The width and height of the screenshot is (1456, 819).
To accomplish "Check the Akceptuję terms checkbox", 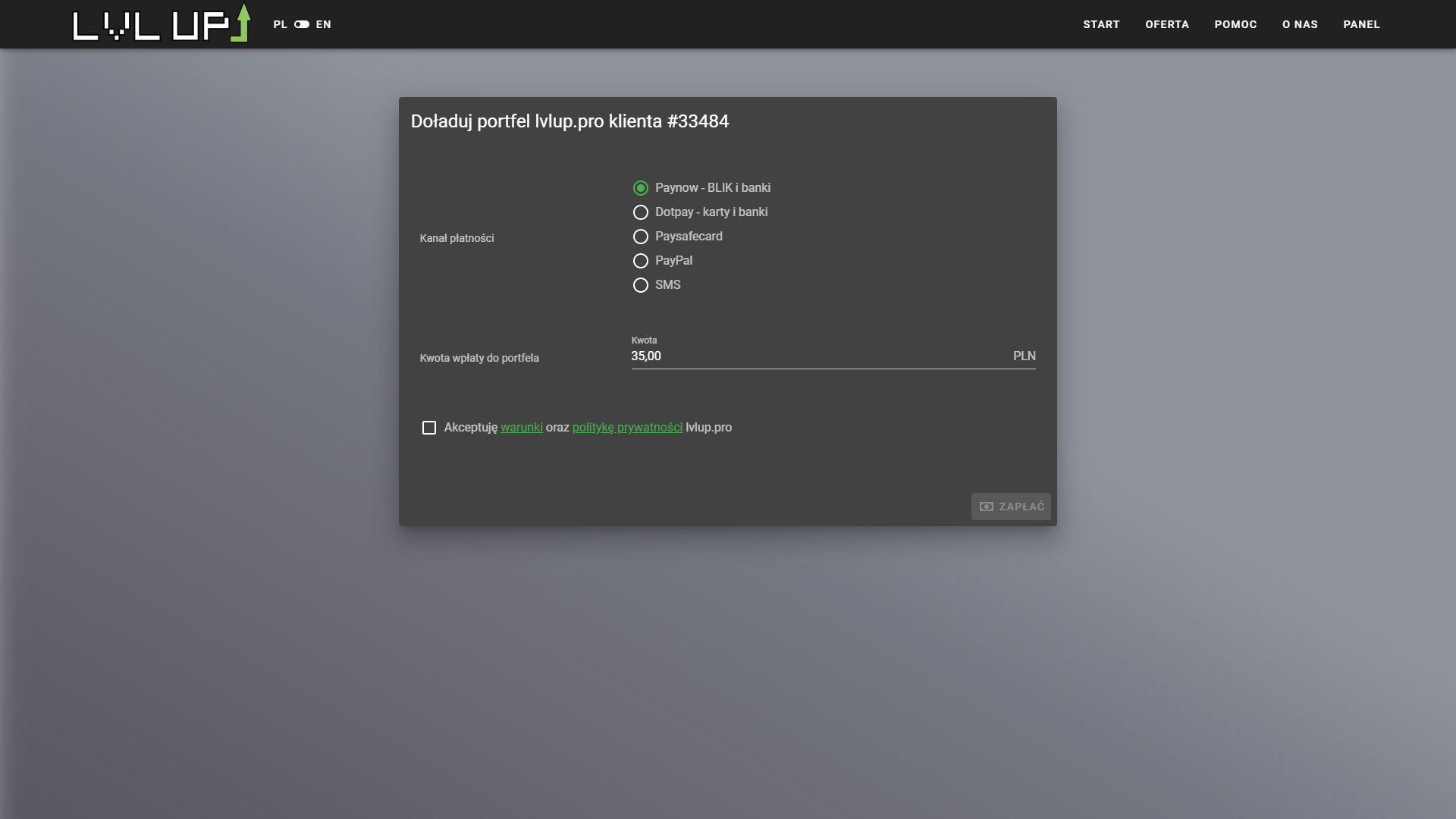I will coord(429,428).
